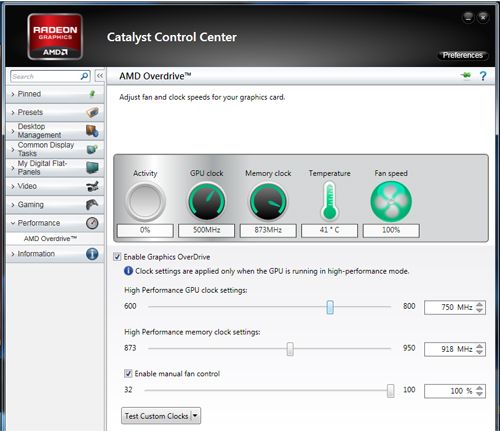Click the 500MHz GPU clock readout
This screenshot has height=431, width=500.
[207, 230]
